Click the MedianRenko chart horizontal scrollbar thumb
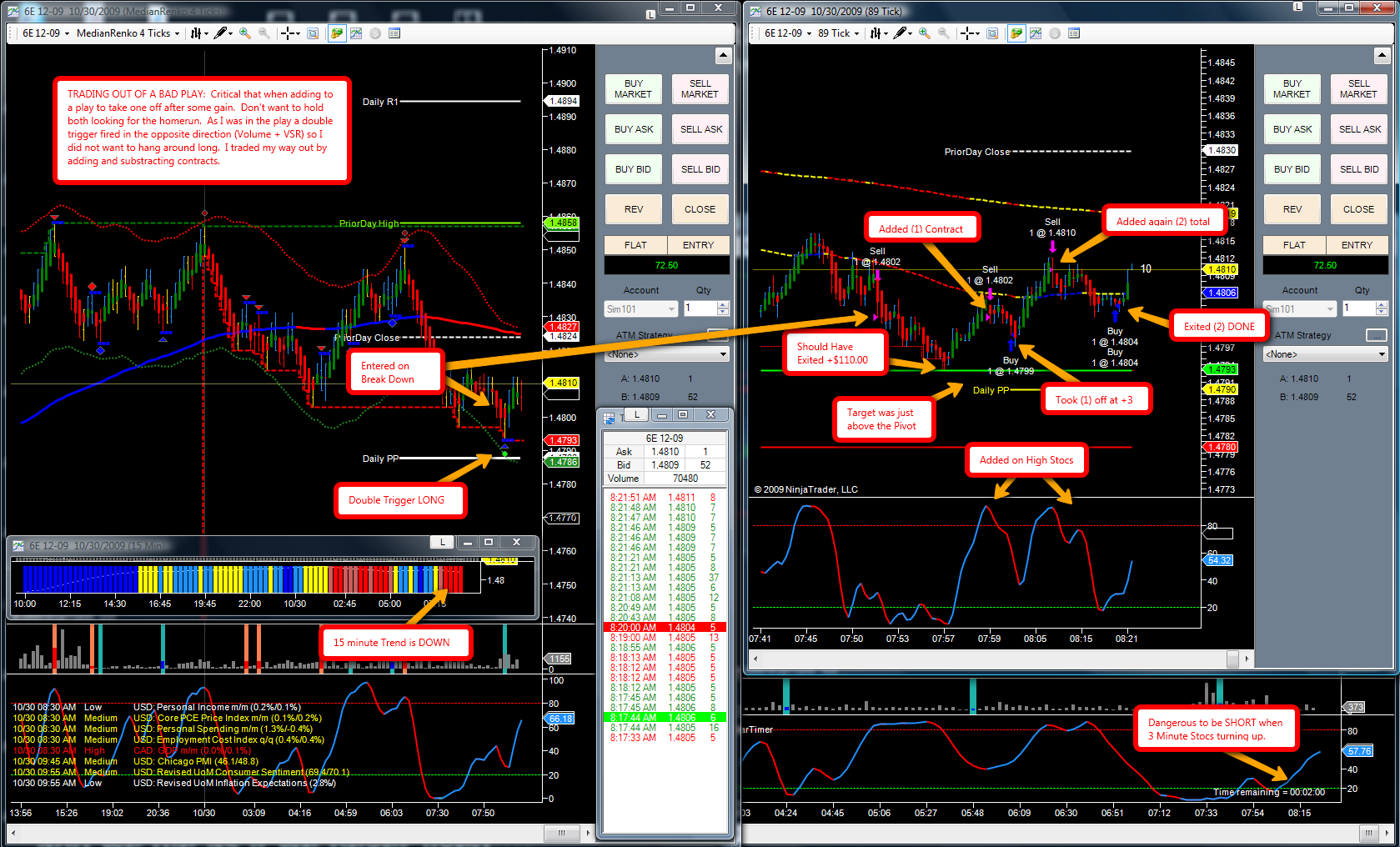1400x847 pixels. click(x=562, y=833)
